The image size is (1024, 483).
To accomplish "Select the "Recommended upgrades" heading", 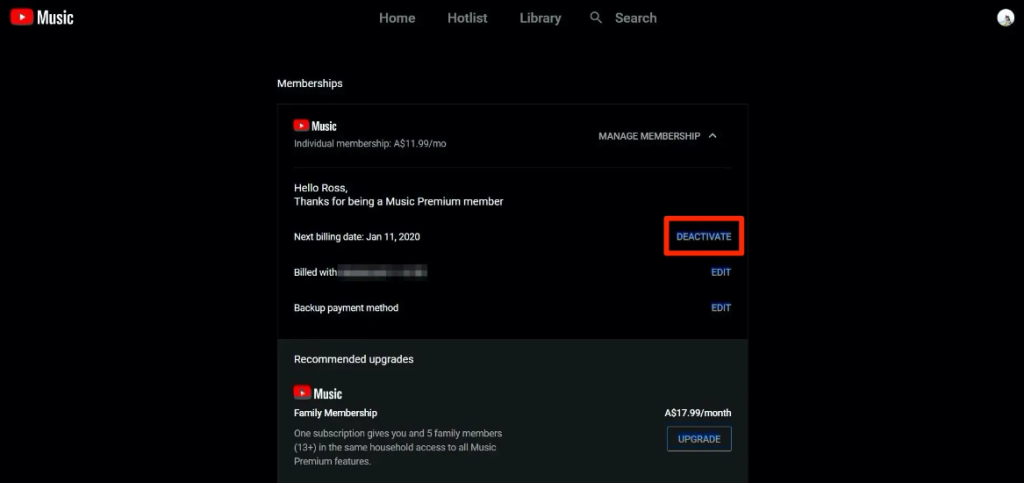I will (353, 359).
